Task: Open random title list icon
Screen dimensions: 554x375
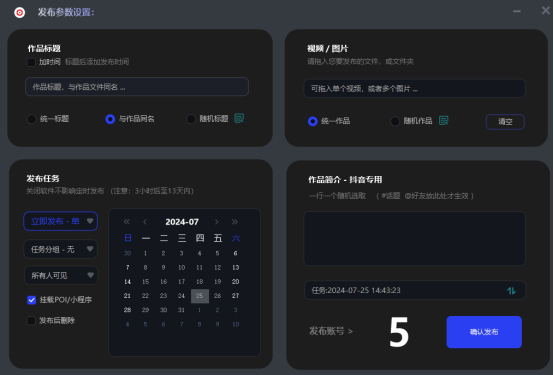Action: tap(239, 118)
